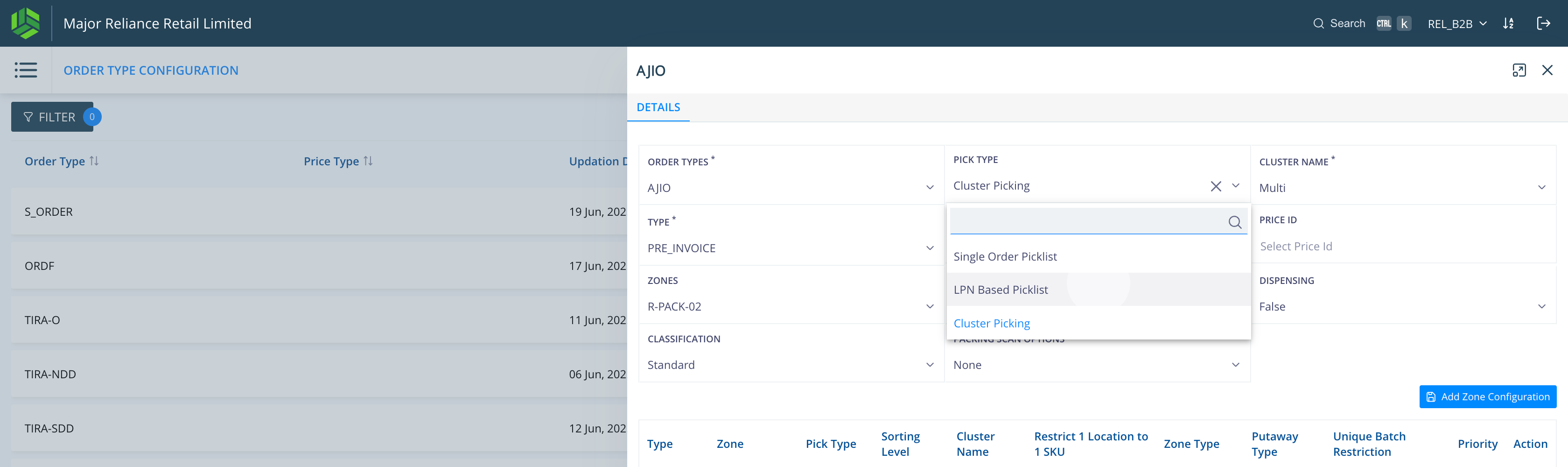Image resolution: width=1568 pixels, height=467 pixels.
Task: Open the REL_B2B account dropdown
Action: pyautogui.click(x=1456, y=23)
